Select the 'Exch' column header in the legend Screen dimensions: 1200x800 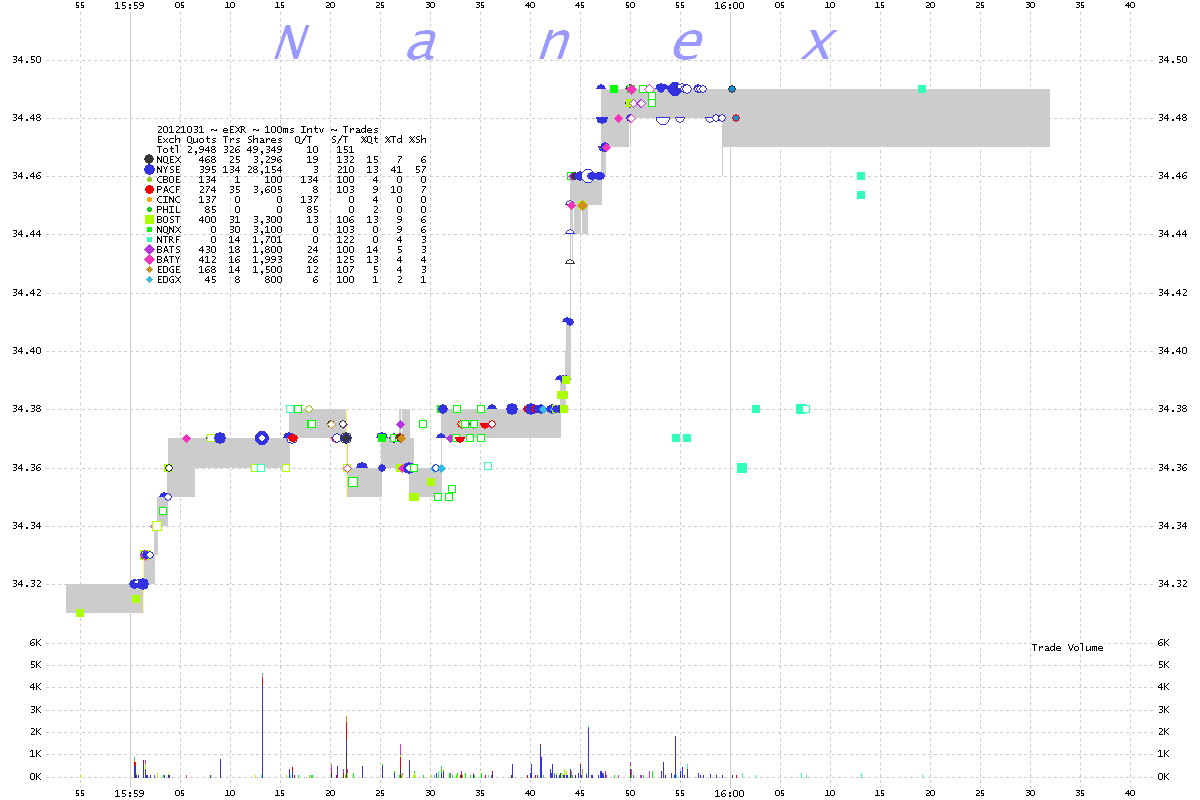pos(169,139)
